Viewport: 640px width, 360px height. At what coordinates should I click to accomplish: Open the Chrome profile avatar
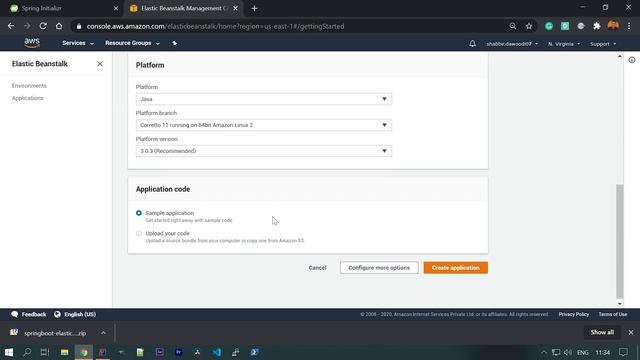click(x=613, y=26)
